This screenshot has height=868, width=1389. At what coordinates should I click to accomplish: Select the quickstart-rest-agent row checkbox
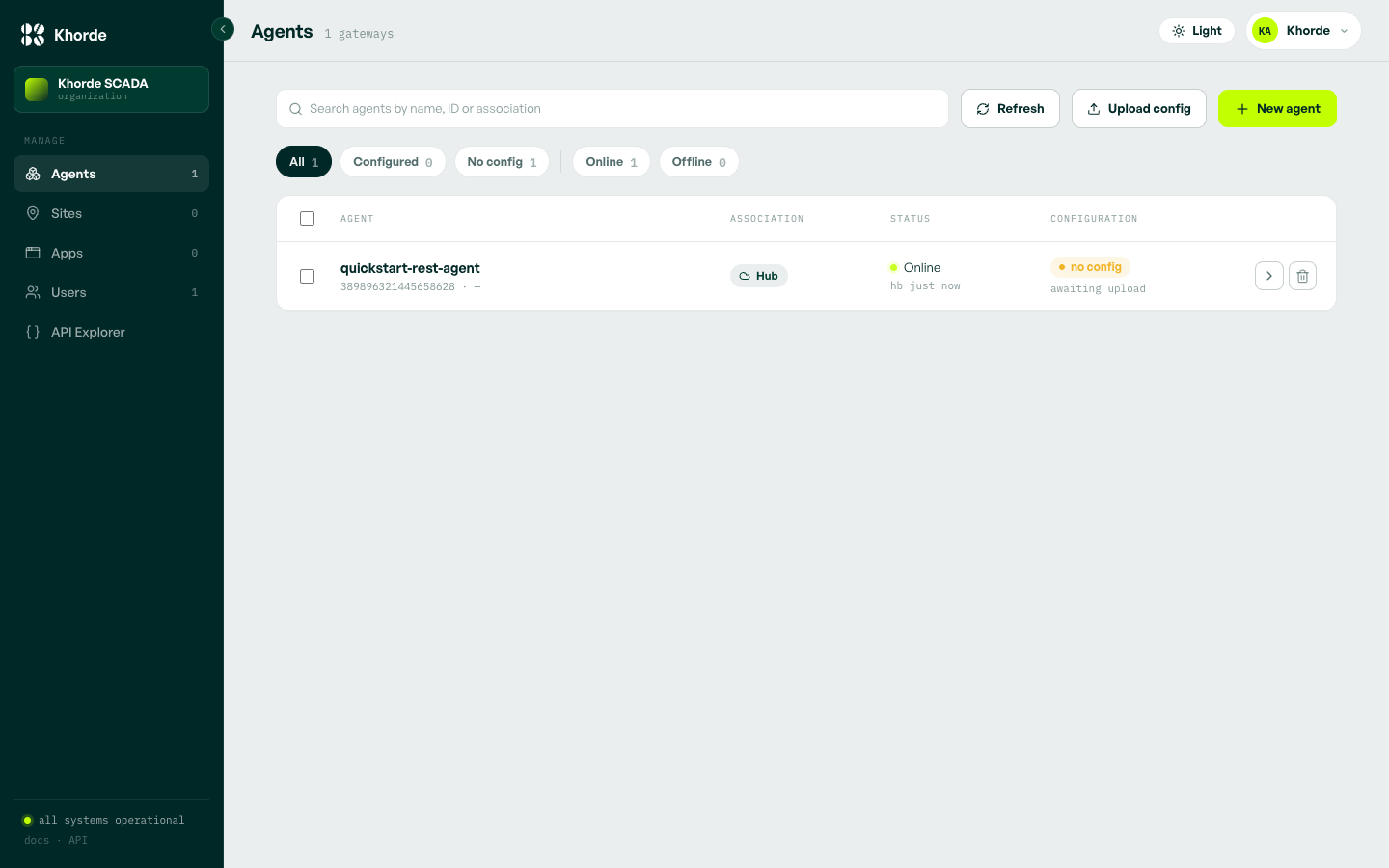(307, 277)
